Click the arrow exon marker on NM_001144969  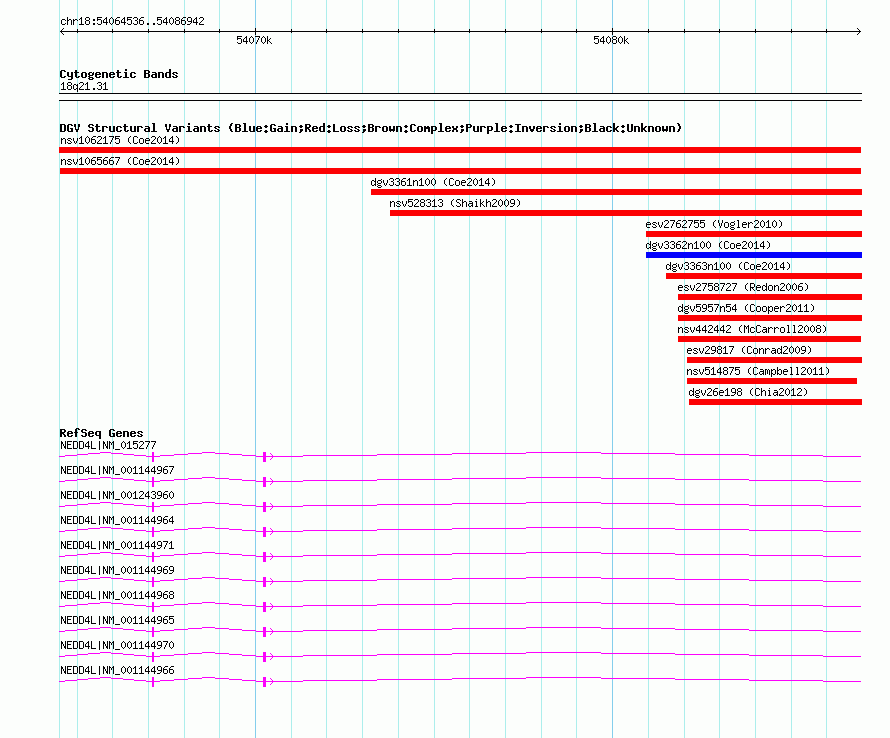pyautogui.click(x=268, y=581)
